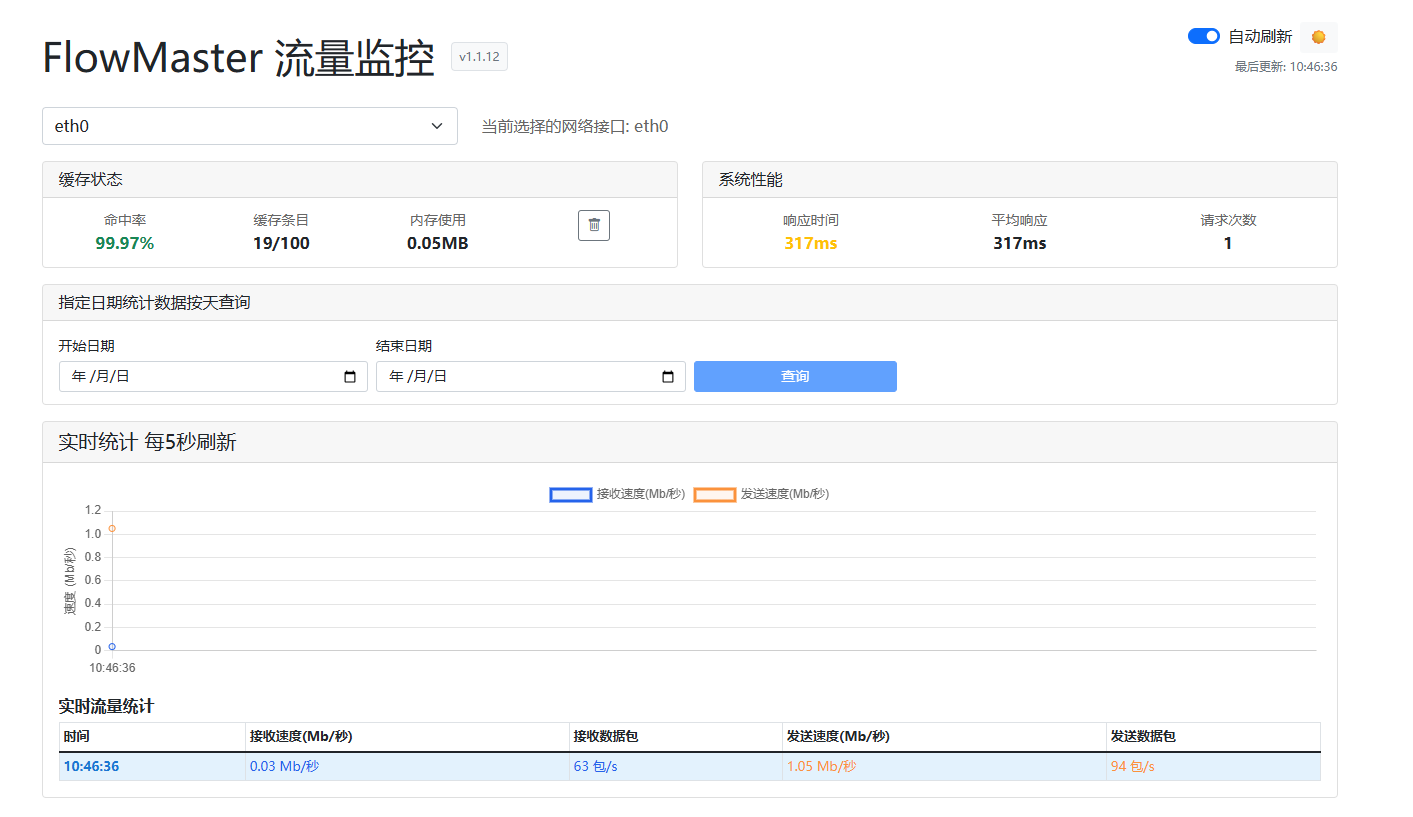The image size is (1413, 817).
Task: Click the 平均响应 label
Action: tap(1019, 220)
